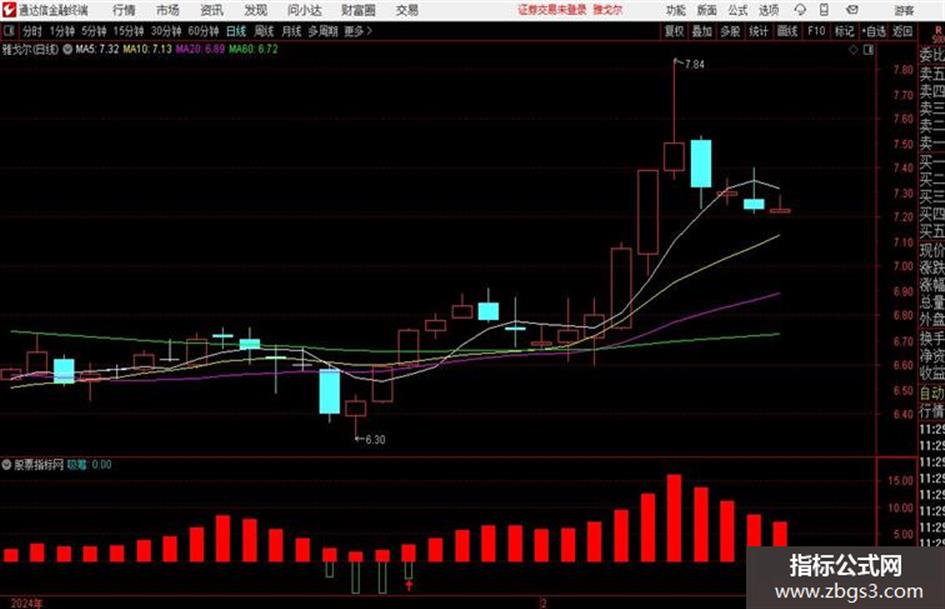Open the 选项 menu
This screenshot has height=609, width=945.
pos(768,10)
